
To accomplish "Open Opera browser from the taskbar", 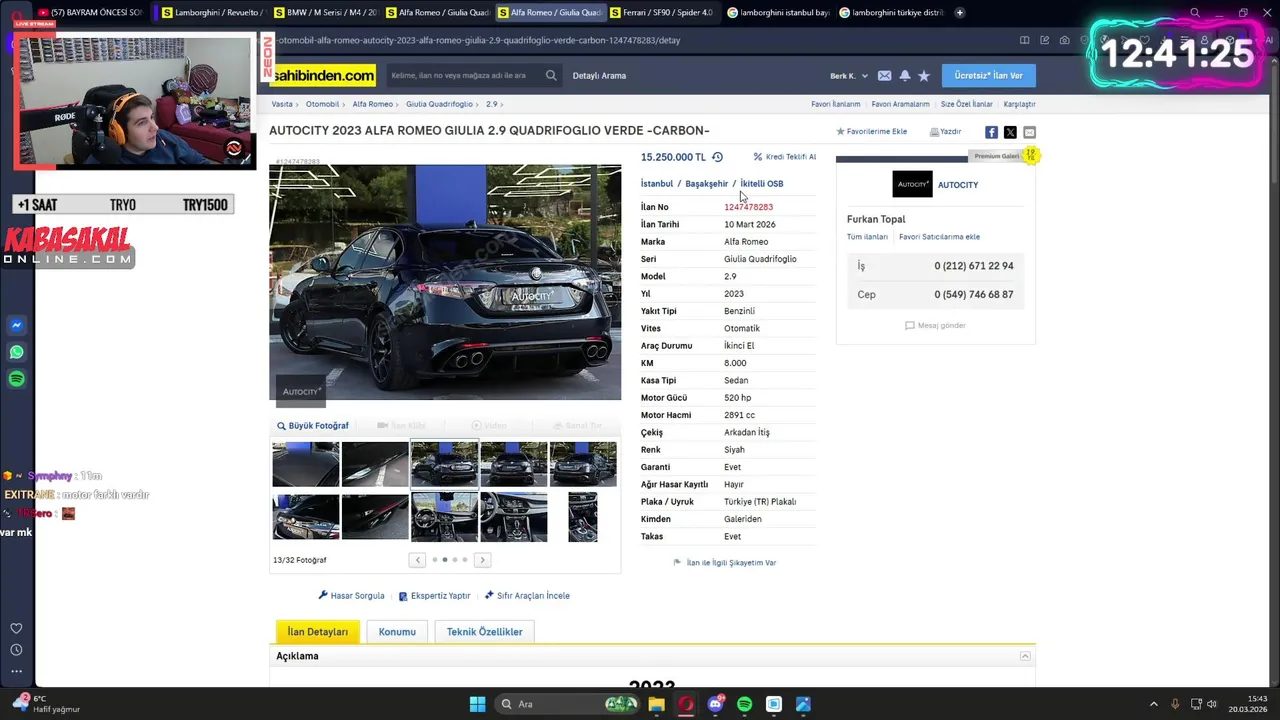I will (x=685, y=704).
